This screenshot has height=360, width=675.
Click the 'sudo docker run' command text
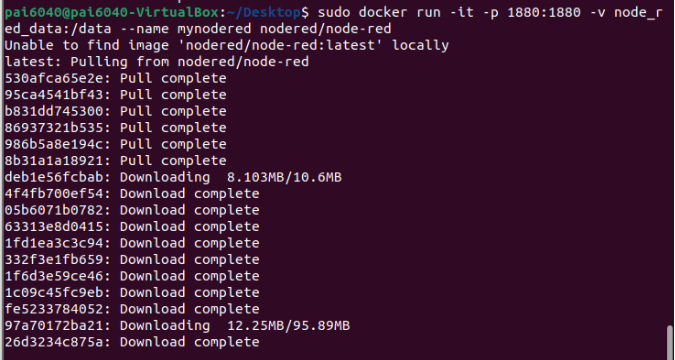379,12
